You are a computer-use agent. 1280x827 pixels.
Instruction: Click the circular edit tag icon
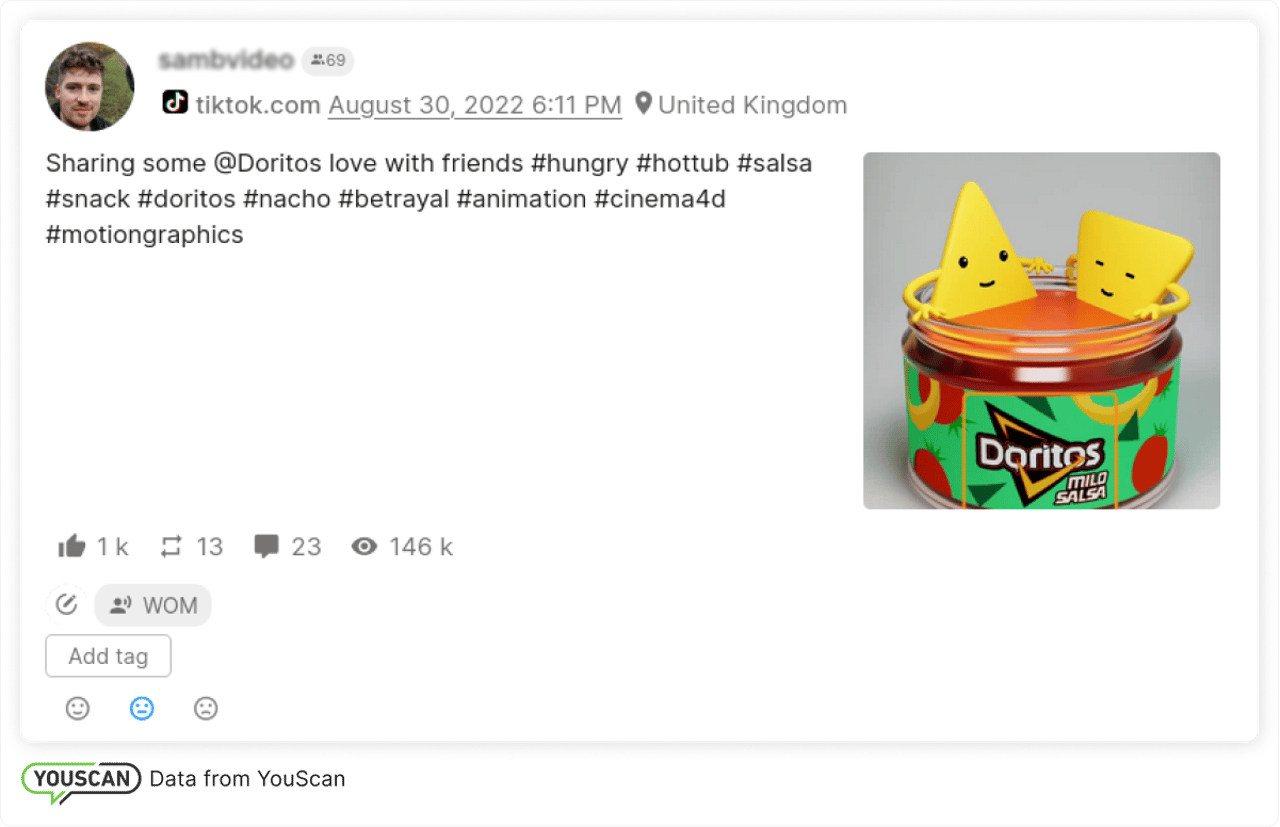click(66, 605)
